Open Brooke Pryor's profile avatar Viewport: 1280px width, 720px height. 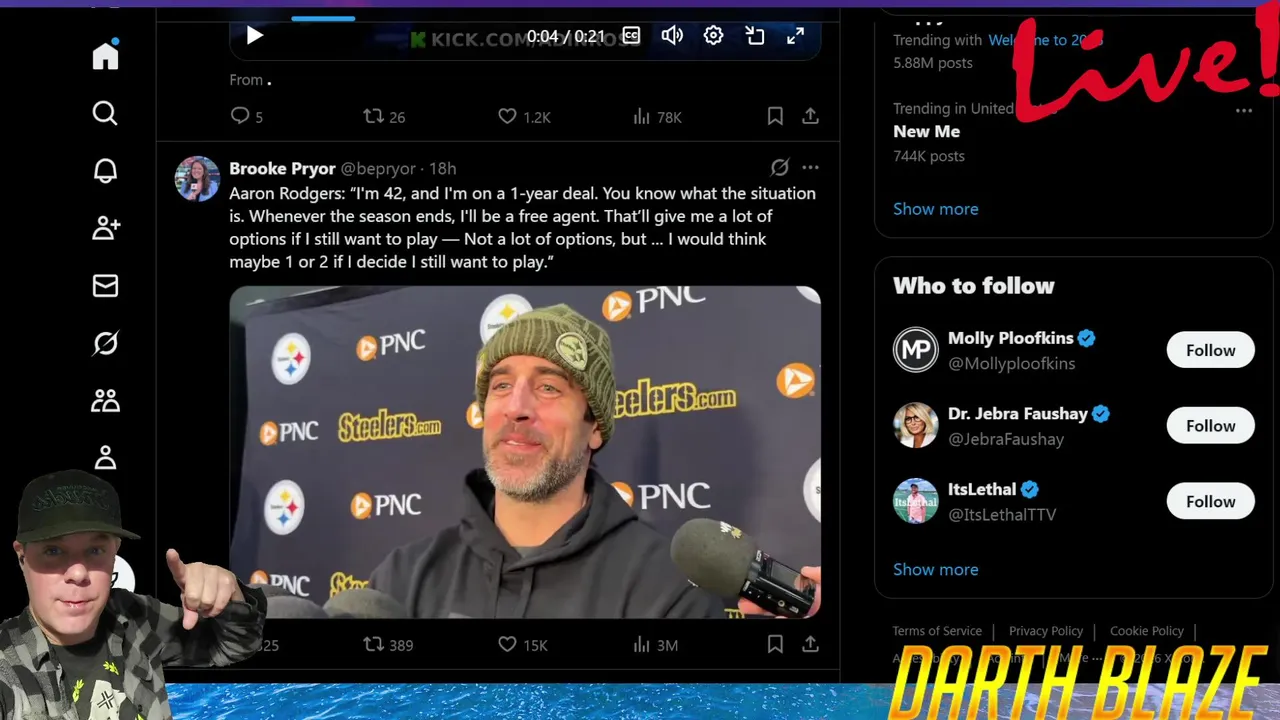coord(197,179)
